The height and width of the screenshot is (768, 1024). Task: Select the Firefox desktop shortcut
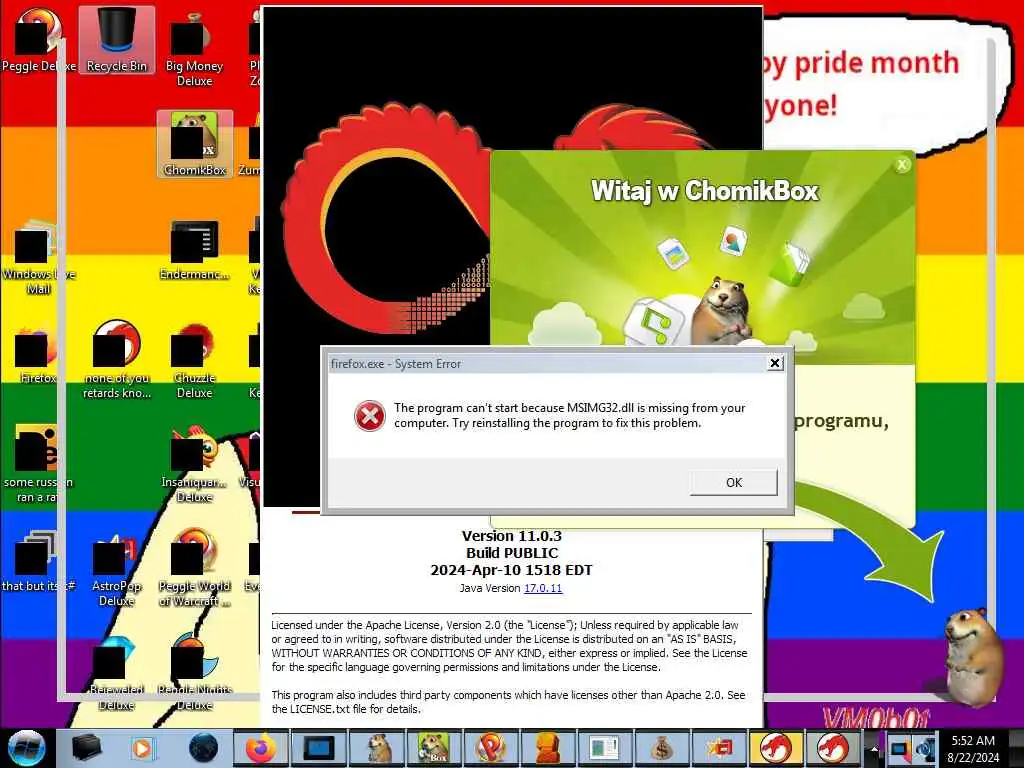click(38, 353)
